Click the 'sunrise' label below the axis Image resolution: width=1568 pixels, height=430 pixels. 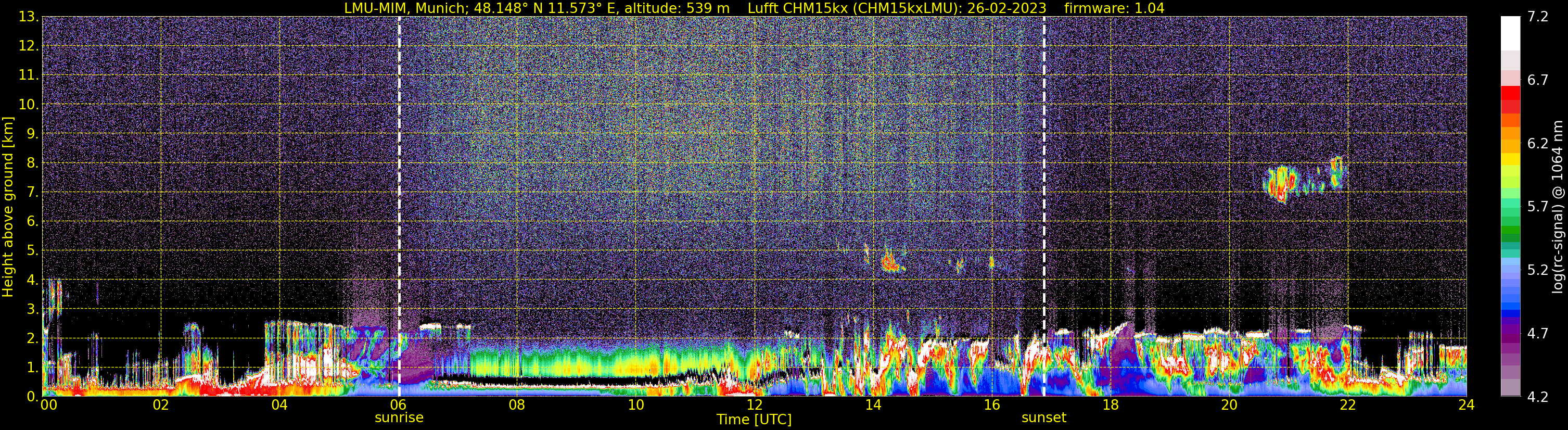(399, 418)
